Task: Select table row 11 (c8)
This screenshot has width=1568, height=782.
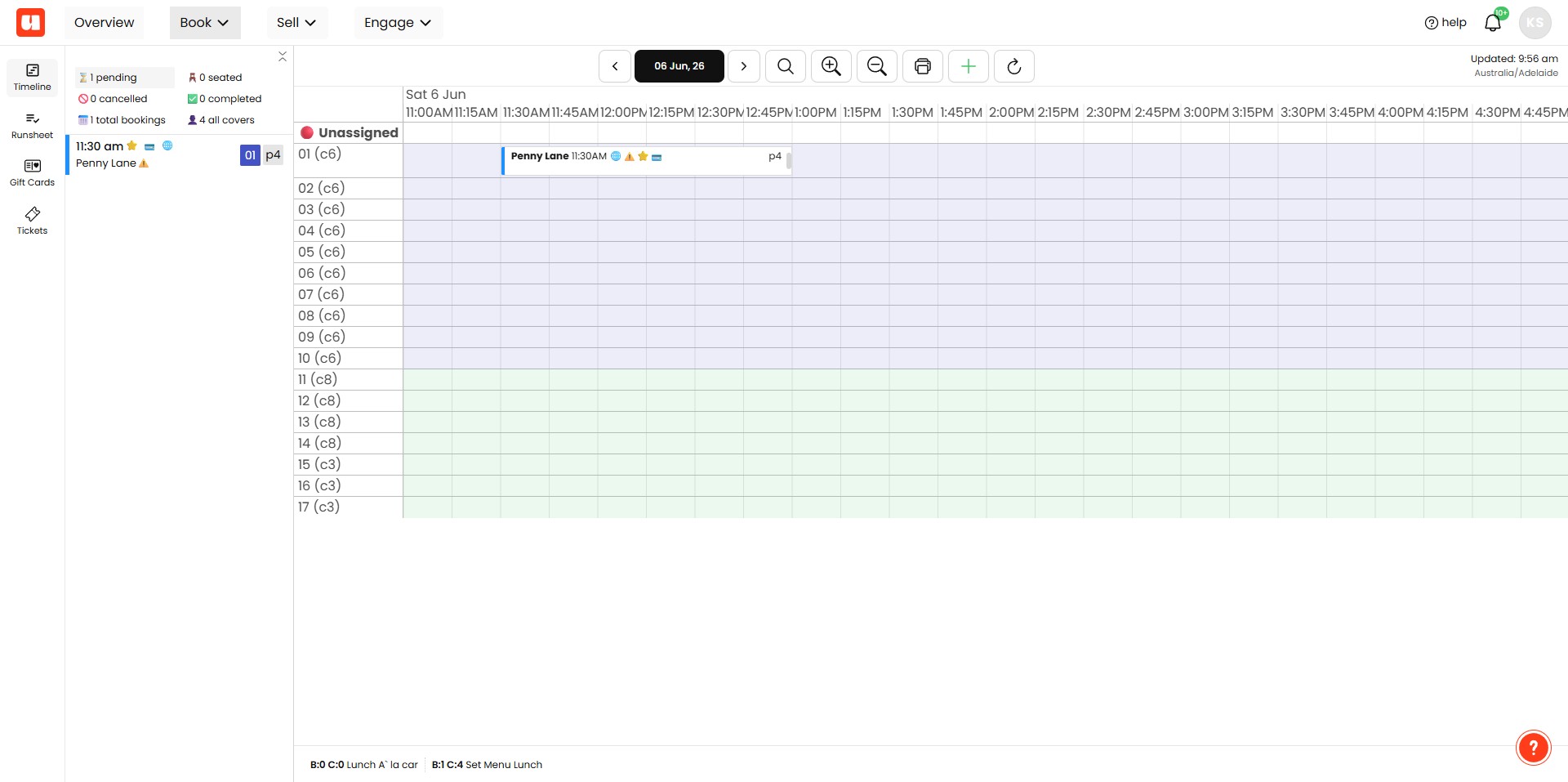Action: pos(349,379)
